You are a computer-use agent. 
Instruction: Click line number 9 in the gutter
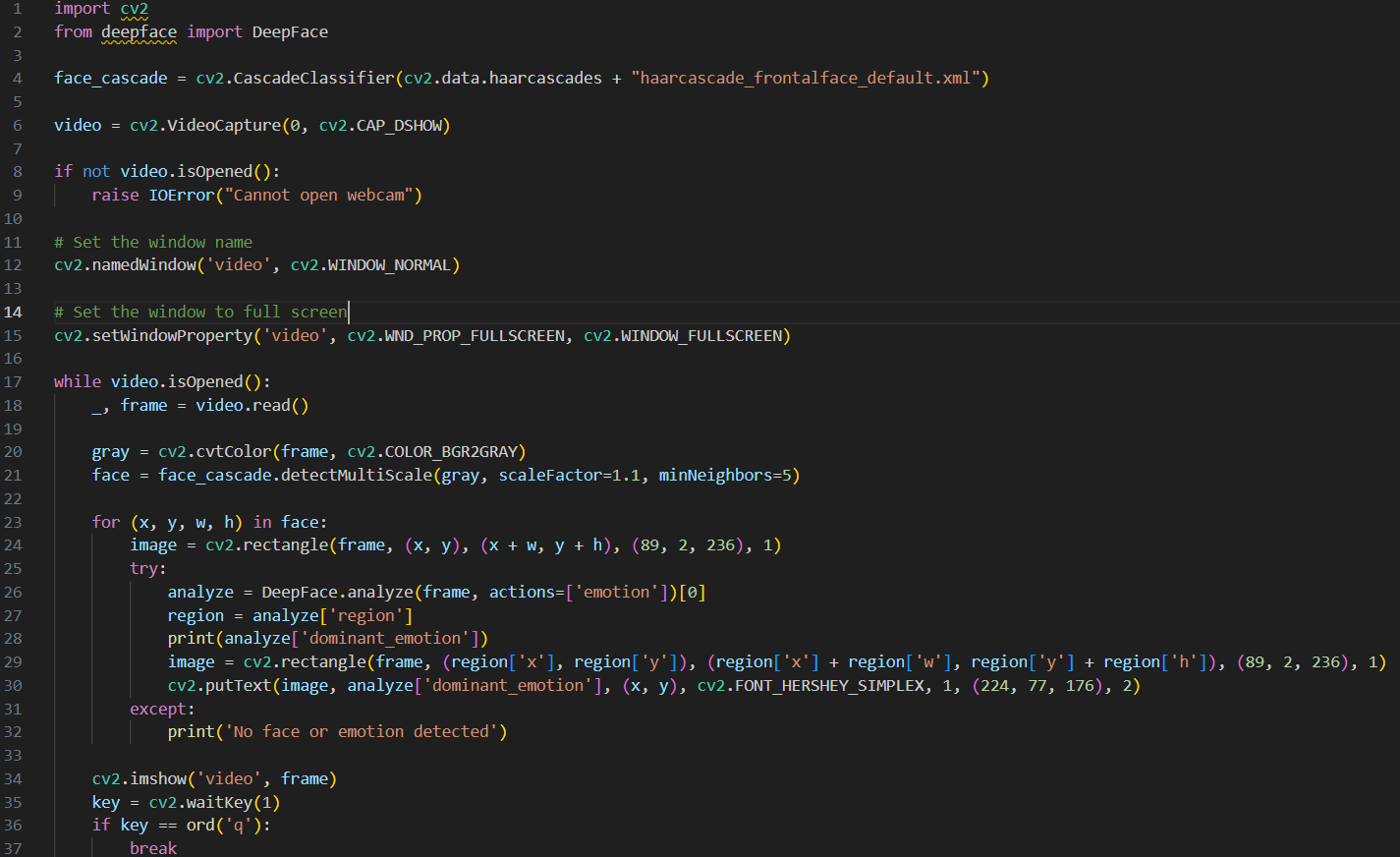point(17,195)
